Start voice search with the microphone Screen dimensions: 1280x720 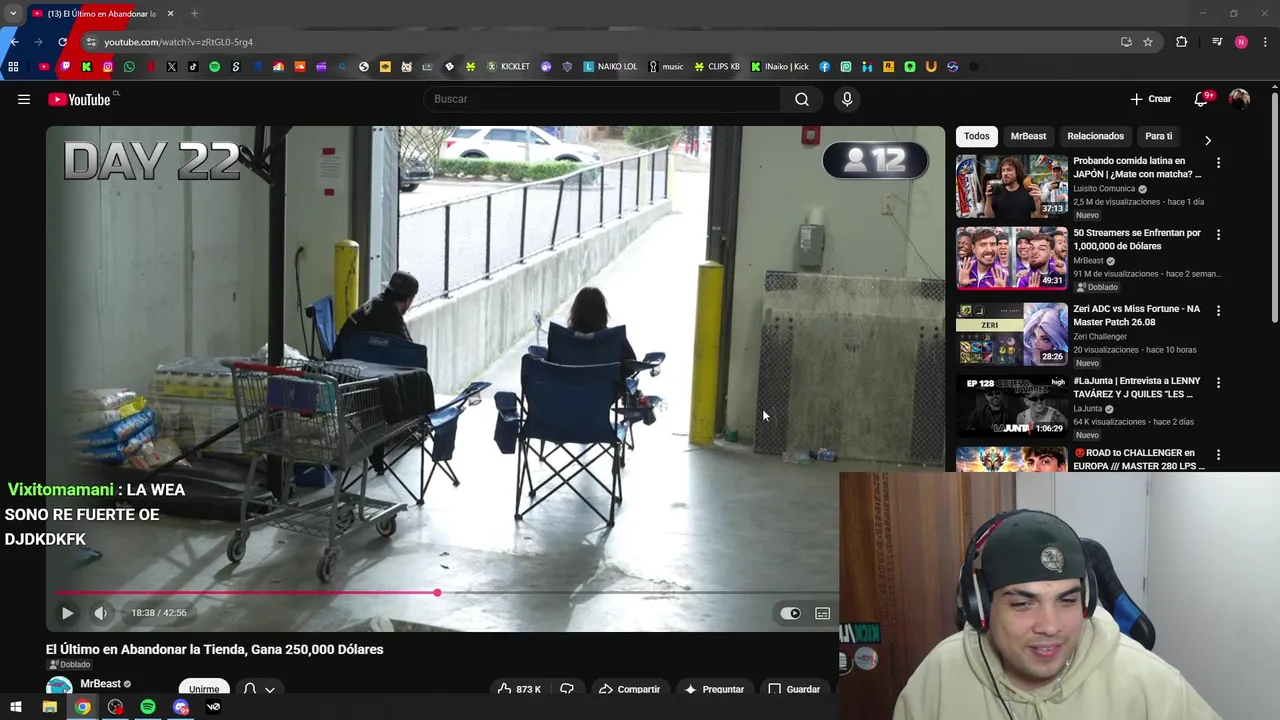[x=847, y=99]
